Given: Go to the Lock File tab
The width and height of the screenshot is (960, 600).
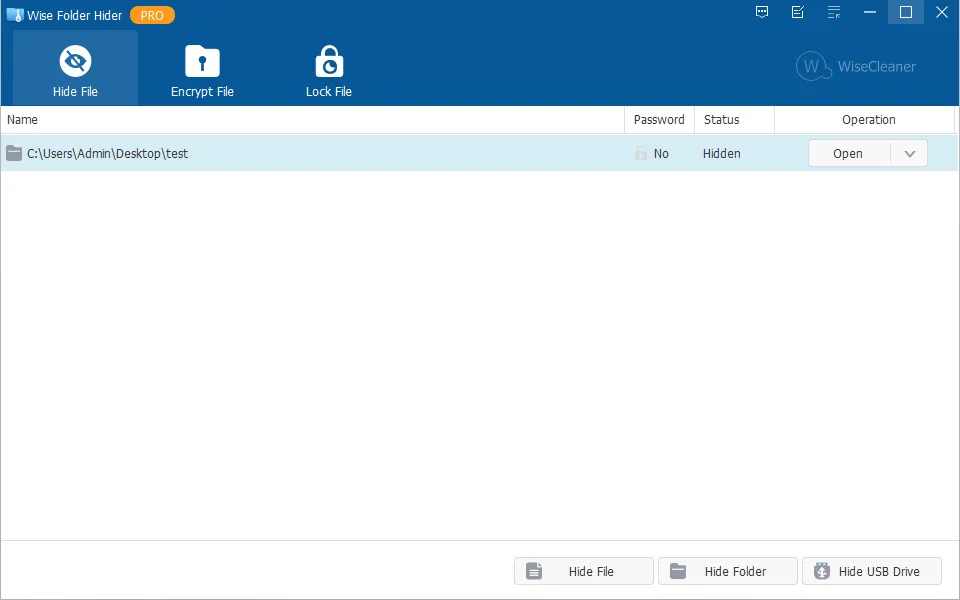Looking at the screenshot, I should click(x=329, y=68).
